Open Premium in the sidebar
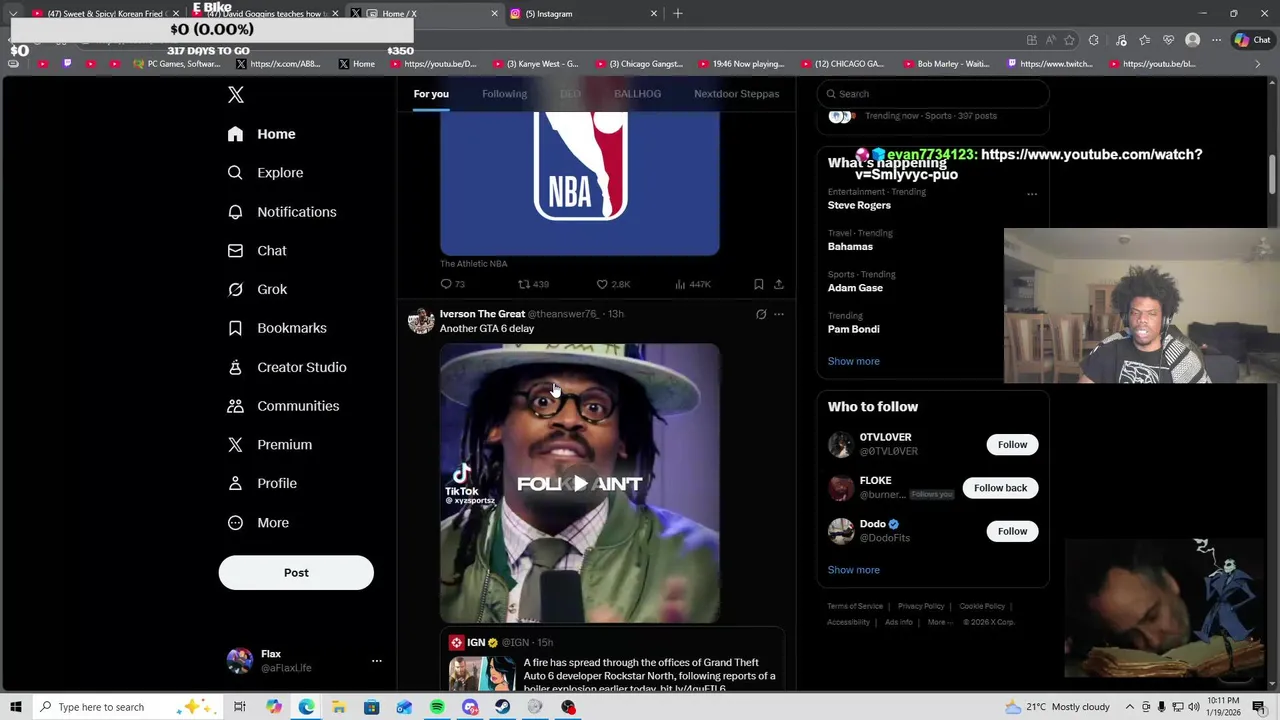The image size is (1280, 720). (269, 445)
